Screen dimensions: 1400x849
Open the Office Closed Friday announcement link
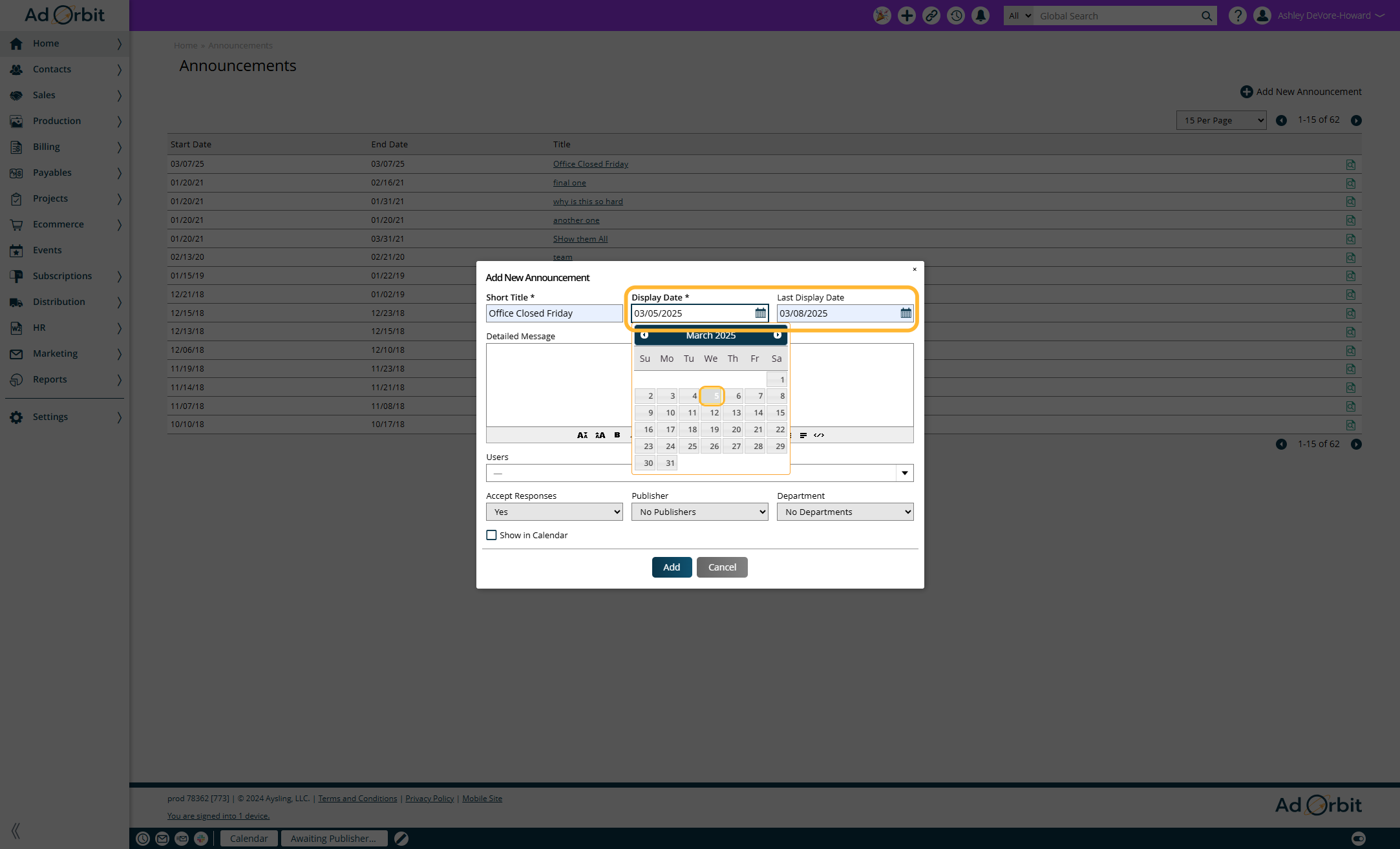coord(590,164)
